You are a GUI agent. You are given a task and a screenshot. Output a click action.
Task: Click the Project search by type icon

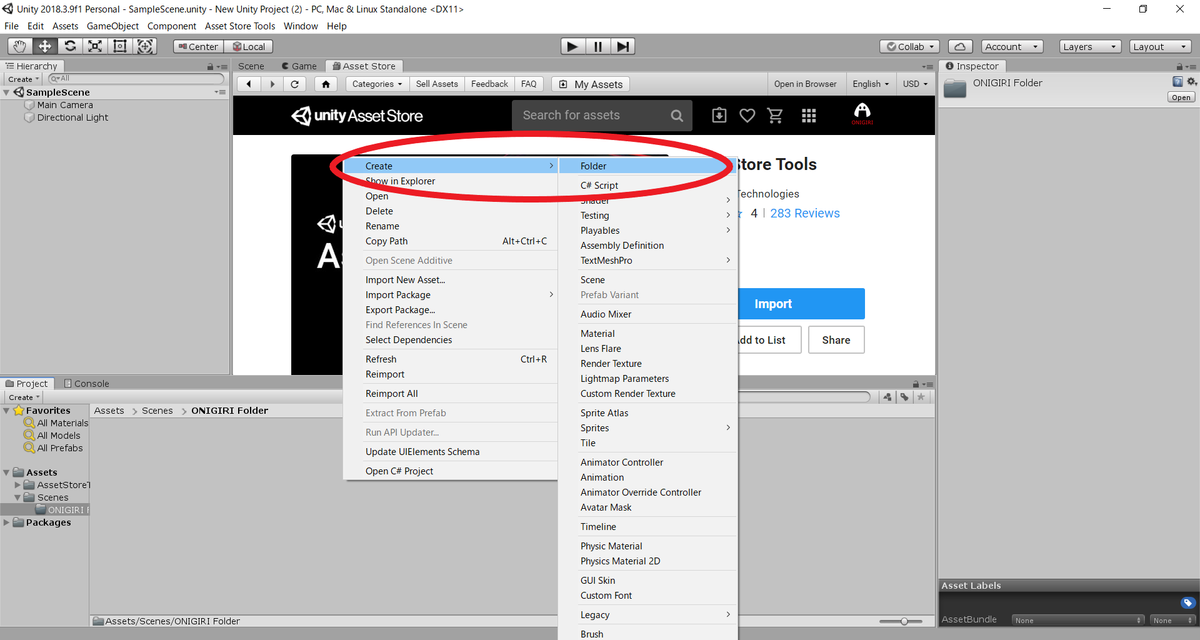click(x=888, y=397)
